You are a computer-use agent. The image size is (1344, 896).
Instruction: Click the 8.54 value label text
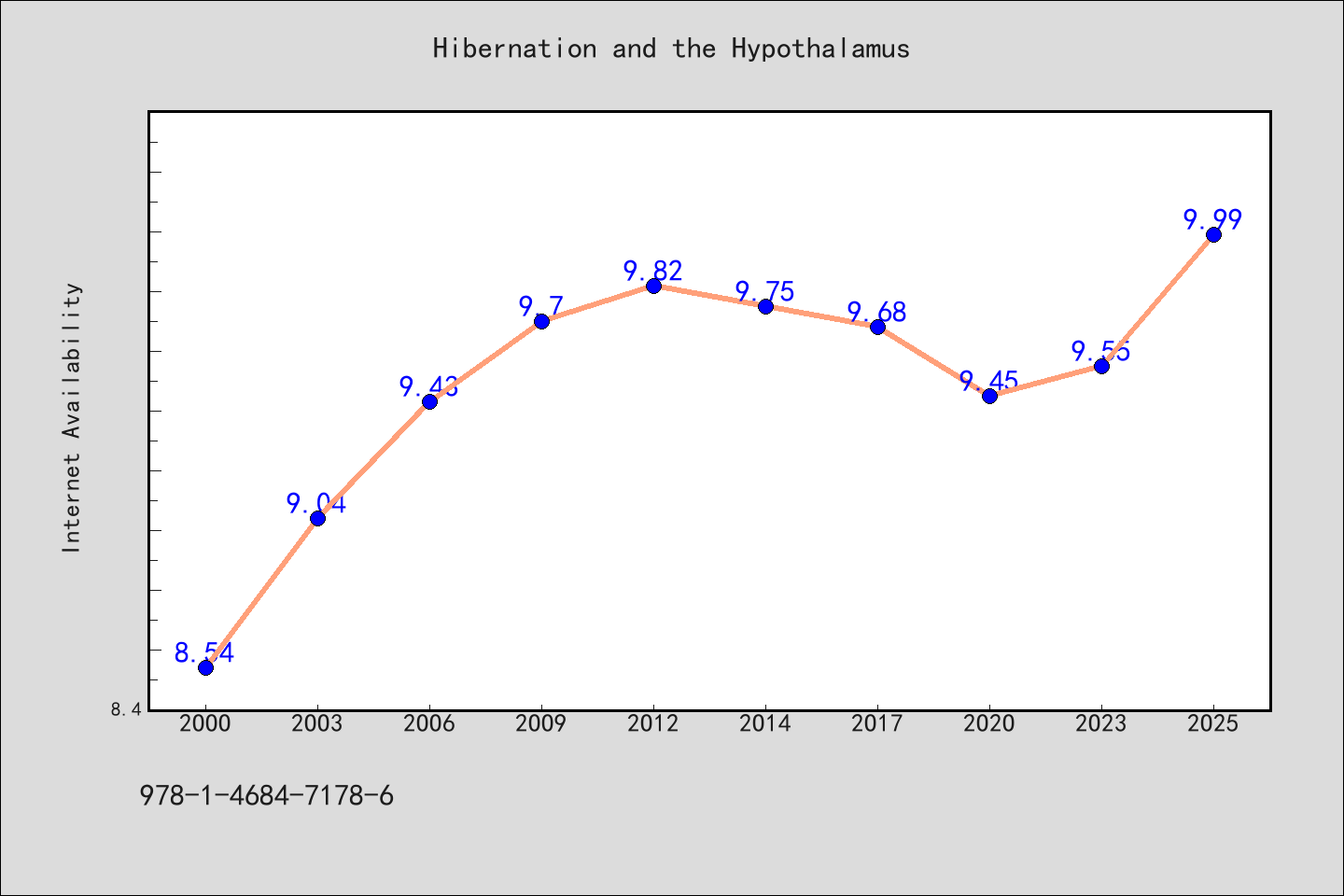[x=204, y=653]
